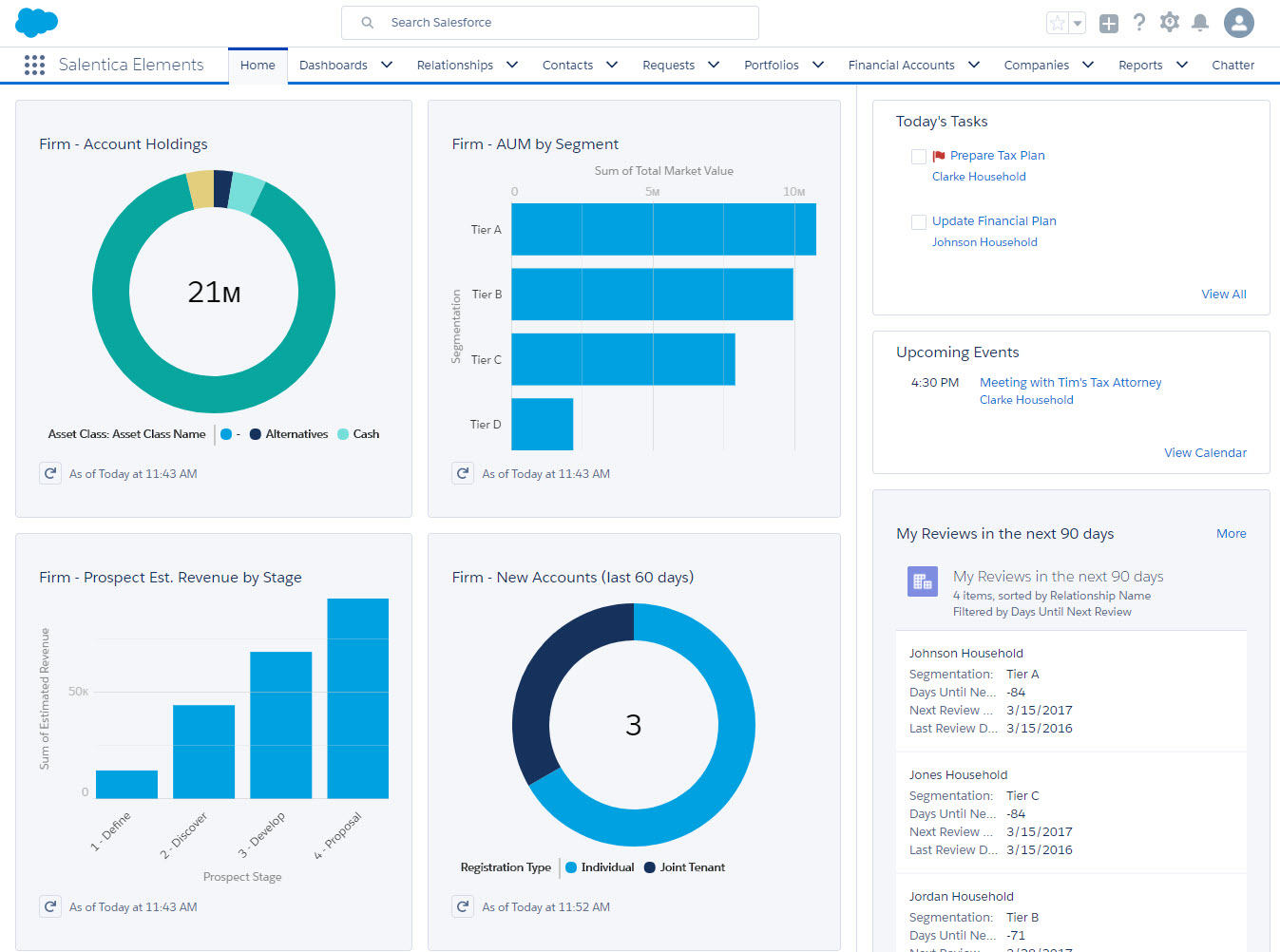Check the Prepare Tax Plan task checkbox
1280x952 pixels.
click(919, 157)
